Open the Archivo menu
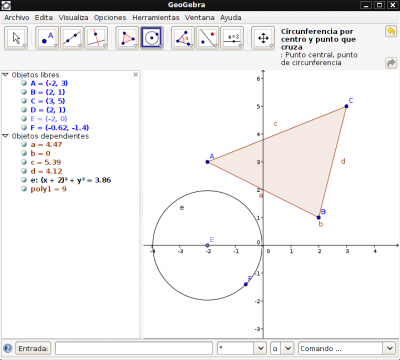400x360 pixels. [17, 18]
